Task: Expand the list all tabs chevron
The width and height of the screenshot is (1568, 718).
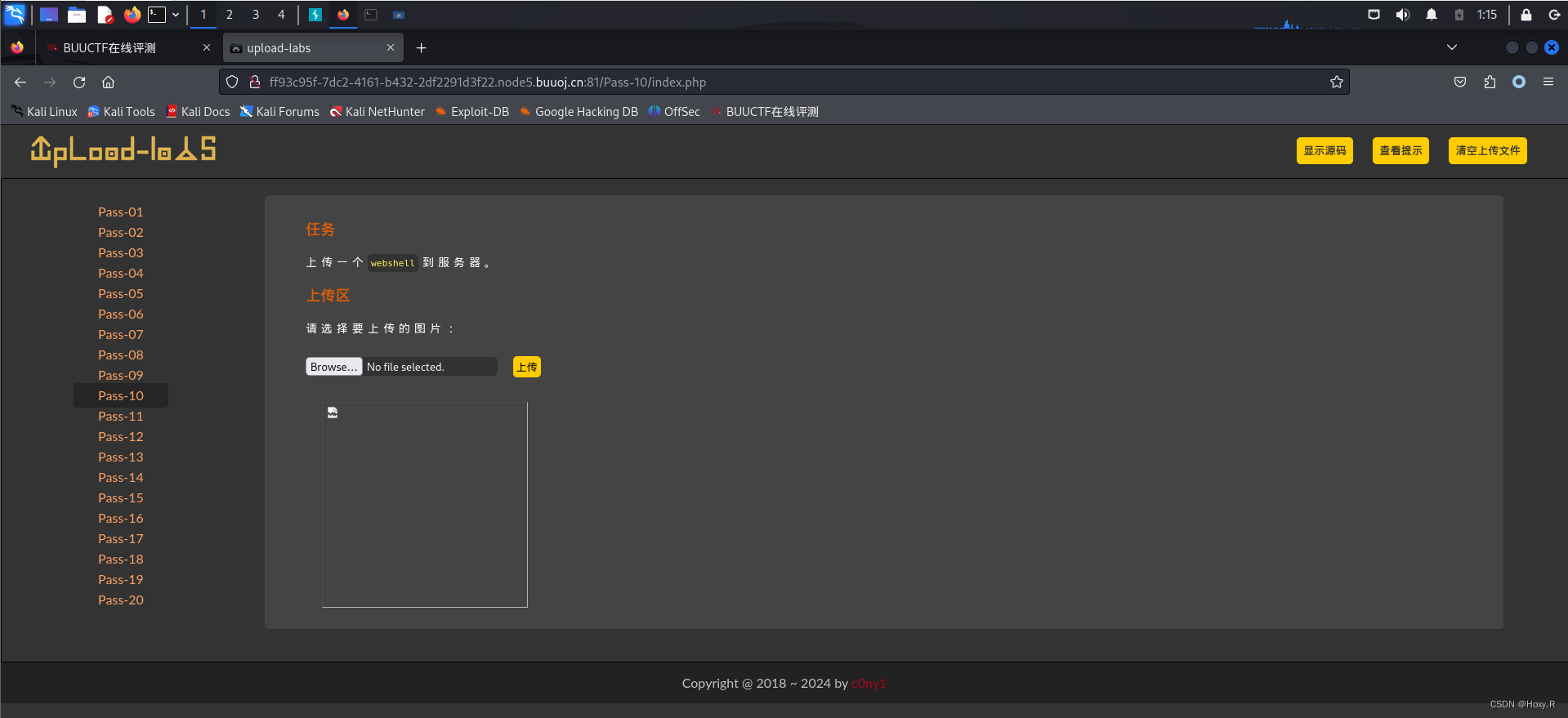Action: point(1452,47)
